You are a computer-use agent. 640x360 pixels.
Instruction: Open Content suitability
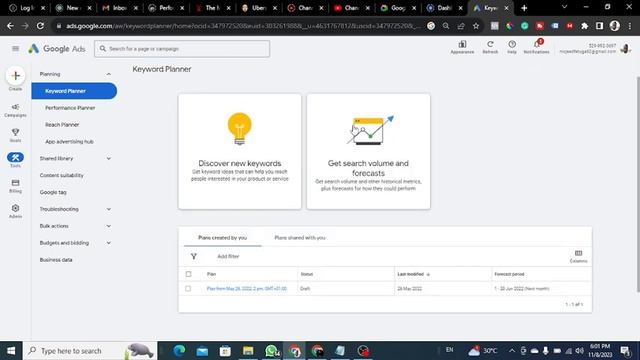click(x=62, y=175)
